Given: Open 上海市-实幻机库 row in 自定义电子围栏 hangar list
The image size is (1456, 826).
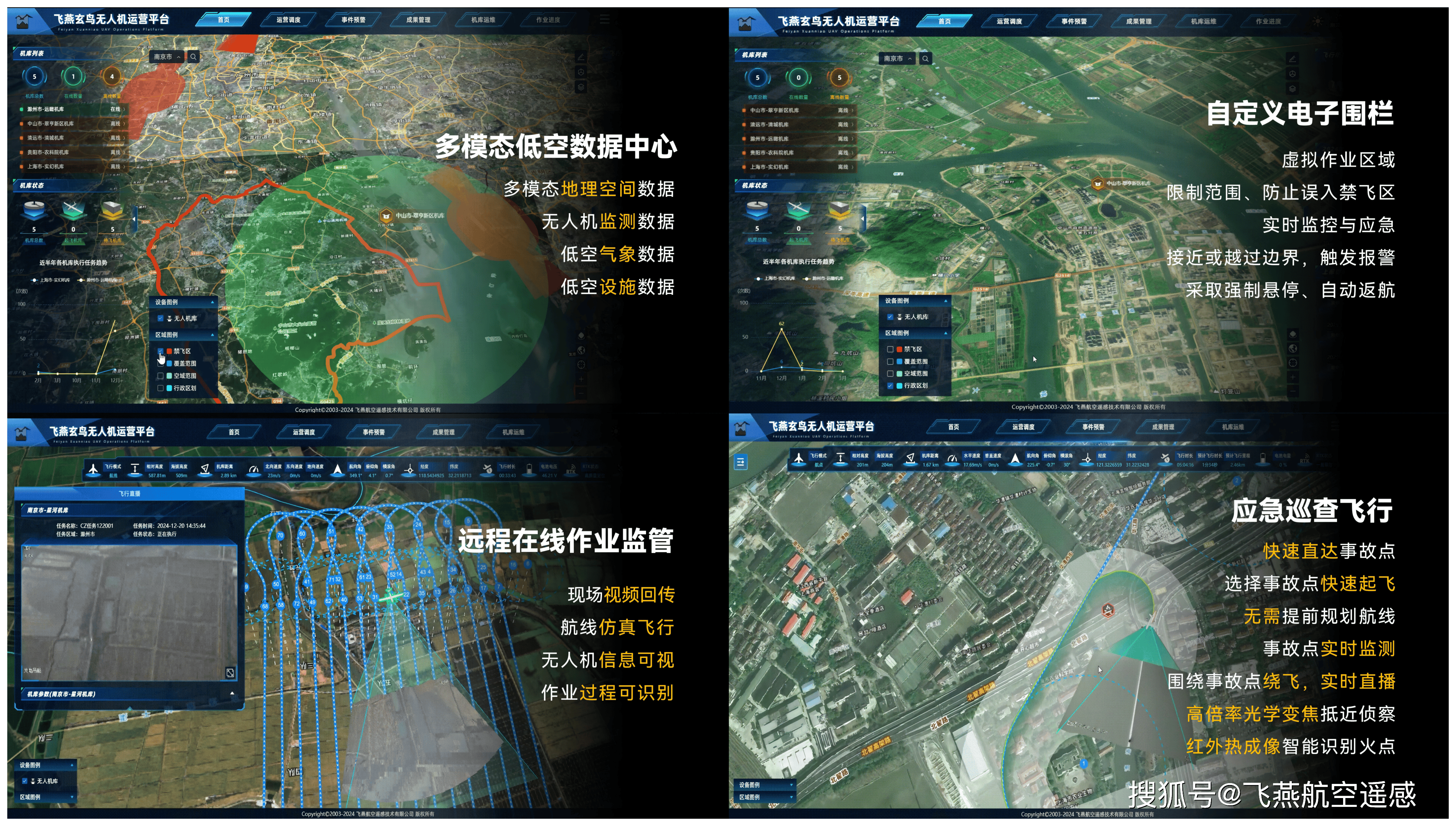Looking at the screenshot, I should 797,167.
